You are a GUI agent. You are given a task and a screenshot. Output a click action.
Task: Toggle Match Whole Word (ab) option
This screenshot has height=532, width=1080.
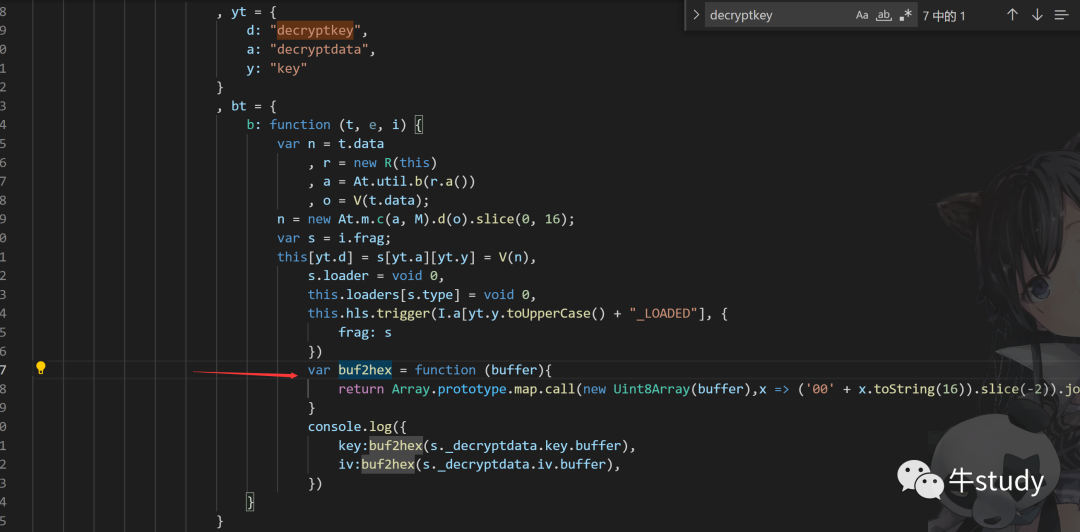click(884, 15)
